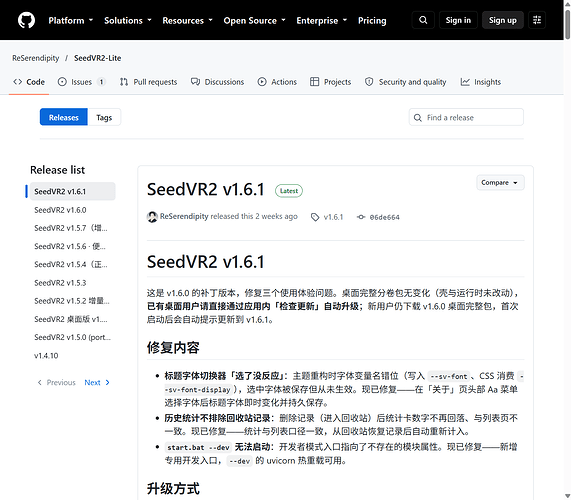571x500 pixels.
Task: Select SeedVR2 v1.5.4 in release list
Action: tap(72, 265)
